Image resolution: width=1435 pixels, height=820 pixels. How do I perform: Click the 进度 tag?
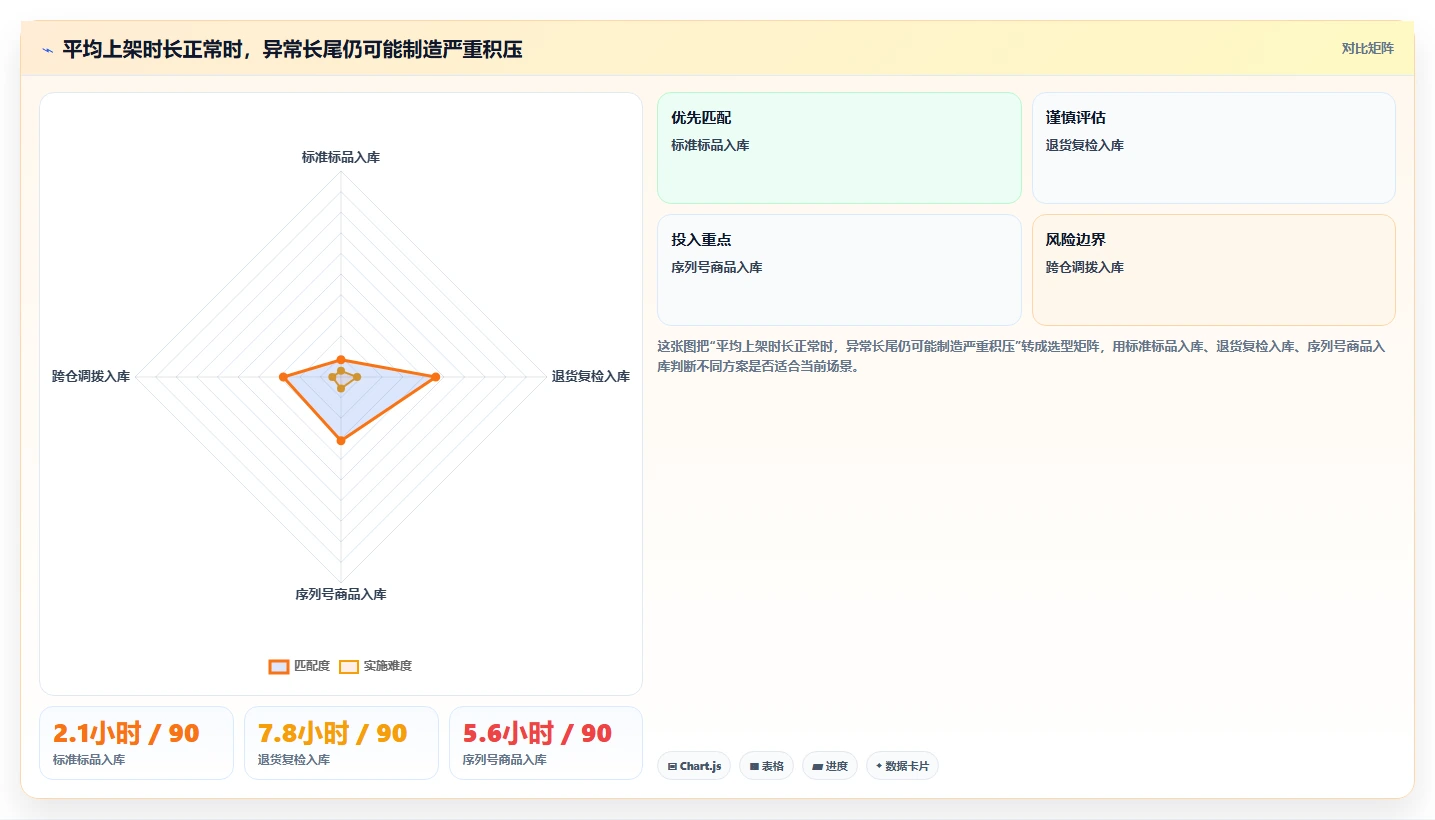pos(830,766)
